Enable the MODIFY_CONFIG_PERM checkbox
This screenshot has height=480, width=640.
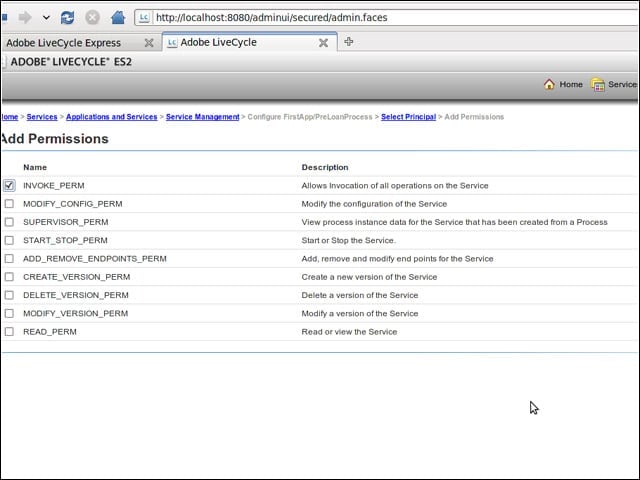tap(9, 204)
